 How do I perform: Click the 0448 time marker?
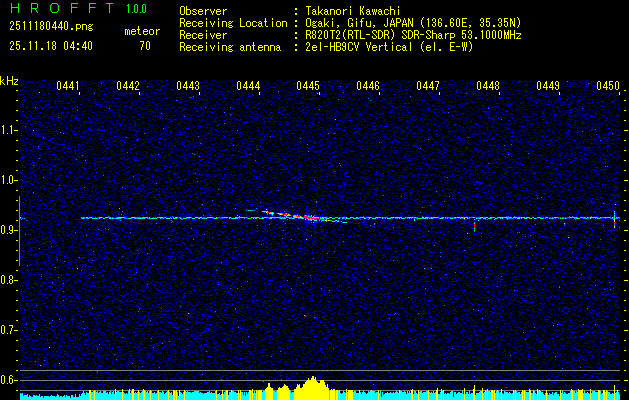[488, 87]
